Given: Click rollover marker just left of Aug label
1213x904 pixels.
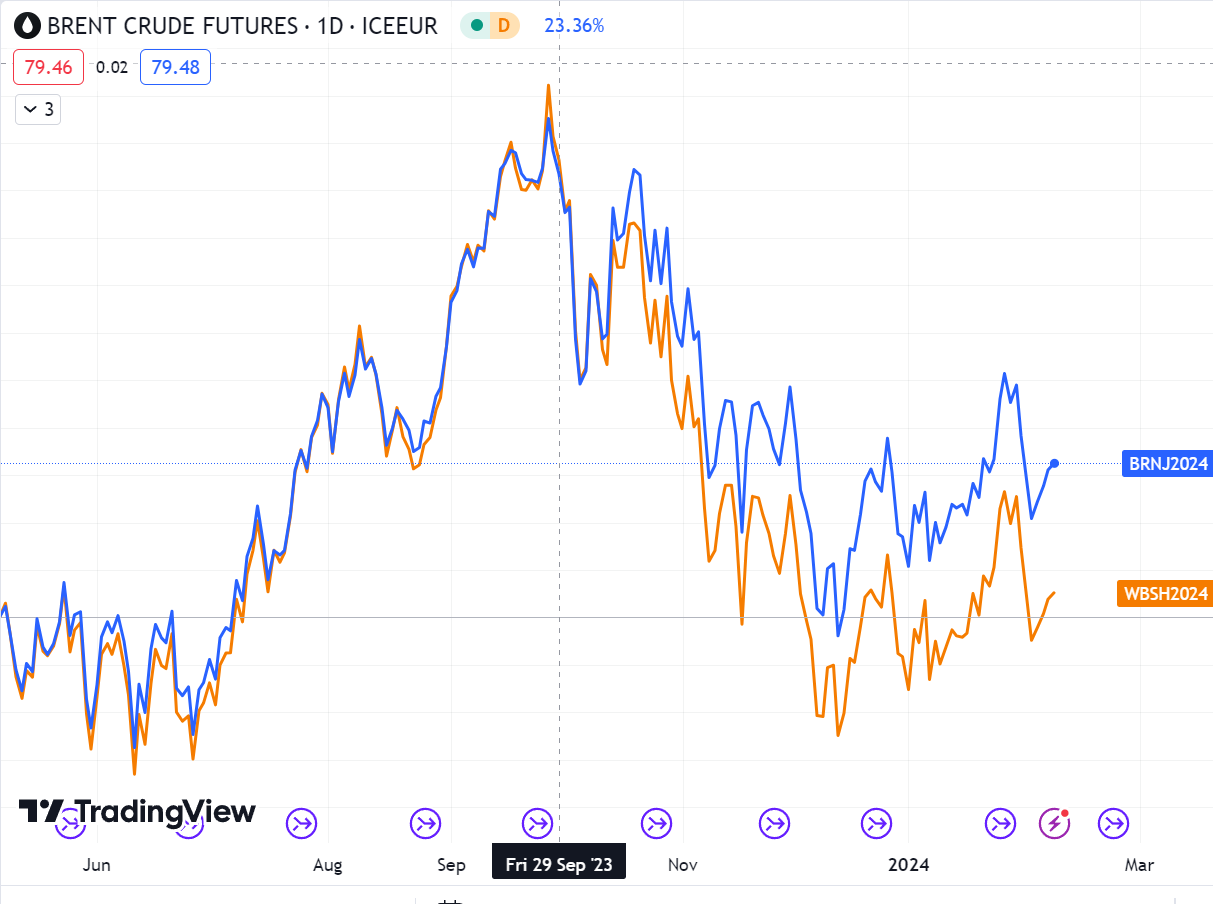Looking at the screenshot, I should [x=301, y=823].
